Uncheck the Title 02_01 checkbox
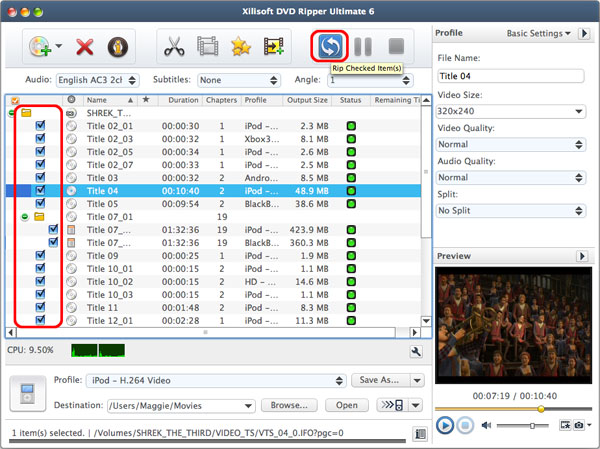This screenshot has height=449, width=600. 40,126
